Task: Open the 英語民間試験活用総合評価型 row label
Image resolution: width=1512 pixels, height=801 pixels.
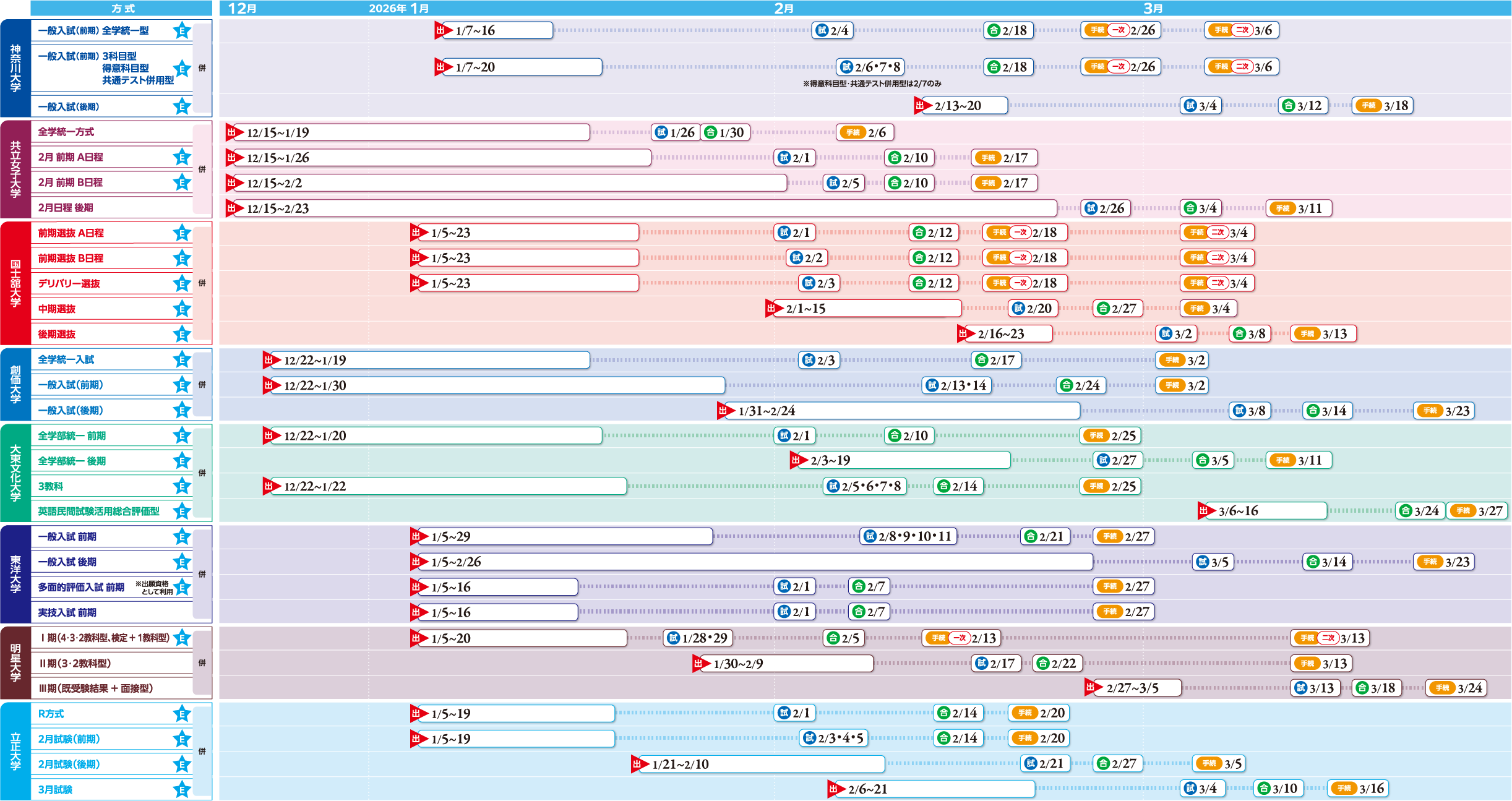Action: tap(99, 512)
